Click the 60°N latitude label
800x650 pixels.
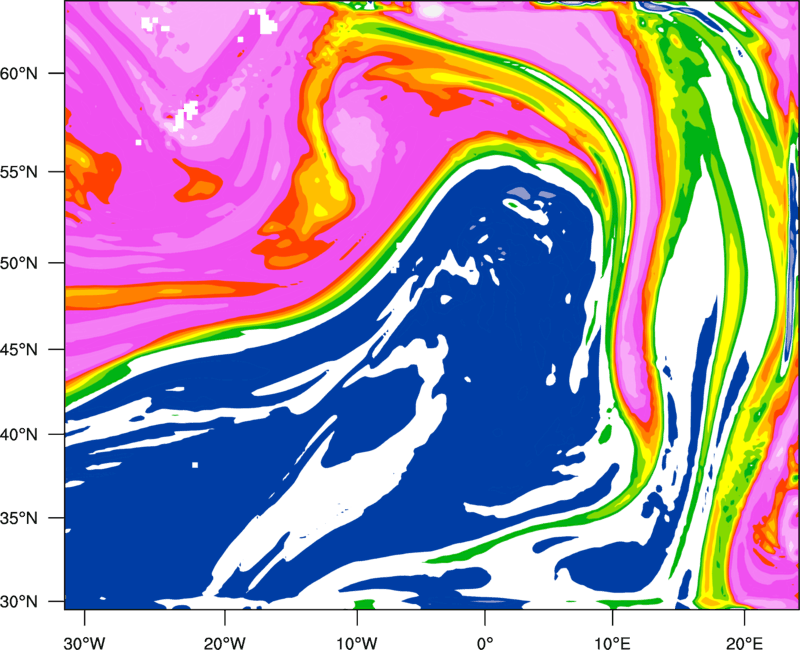coord(19,73)
